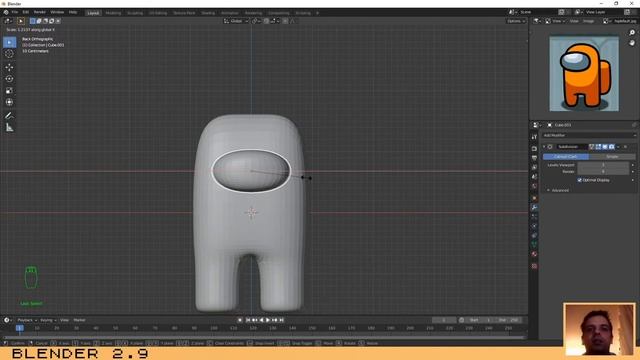Open the Physics properties tab
The height and width of the screenshot is (360, 640).
pos(534,226)
